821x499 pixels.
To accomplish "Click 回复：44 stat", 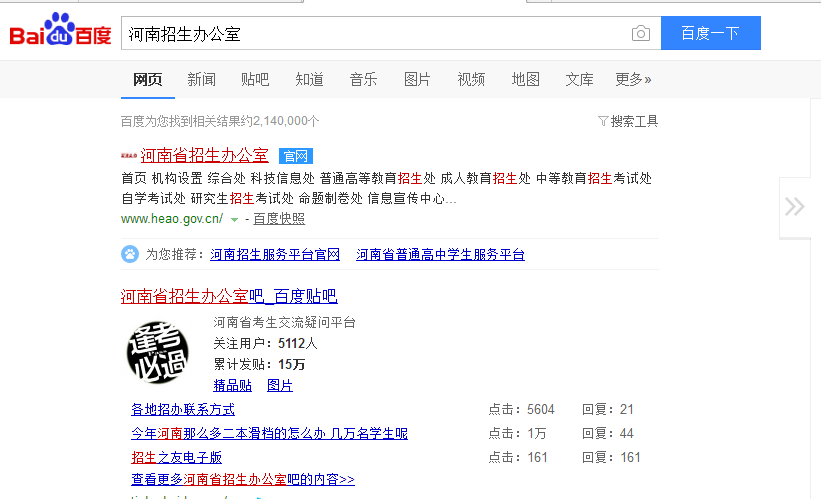I will [608, 434].
